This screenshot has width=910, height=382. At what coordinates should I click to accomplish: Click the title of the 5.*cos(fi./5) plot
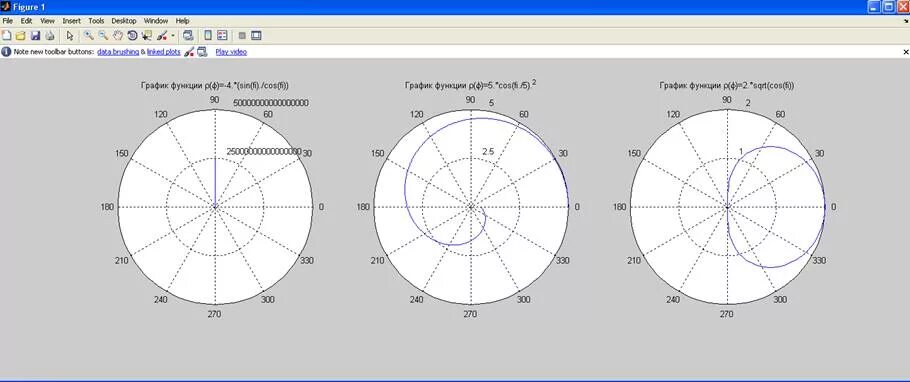click(x=471, y=85)
